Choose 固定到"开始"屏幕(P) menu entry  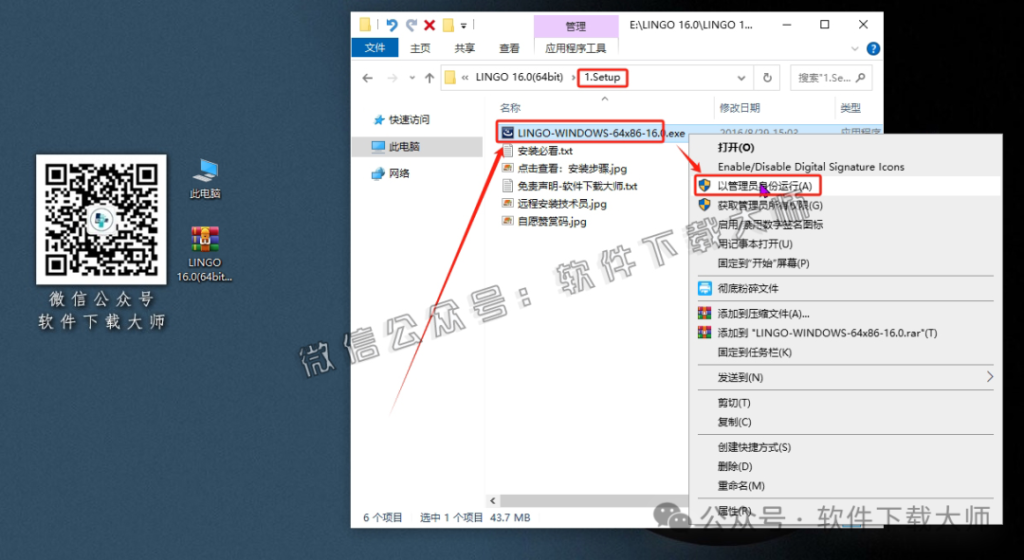coord(846,263)
